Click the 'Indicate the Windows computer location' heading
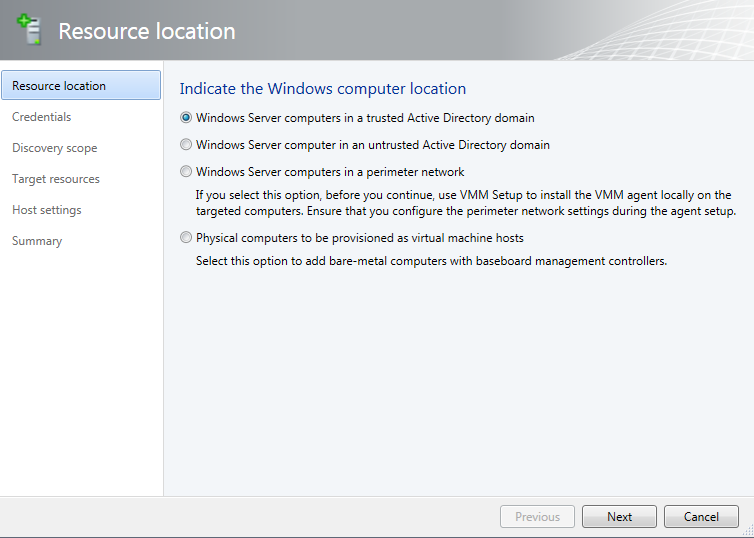Image resolution: width=754 pixels, height=538 pixels. 323,88
